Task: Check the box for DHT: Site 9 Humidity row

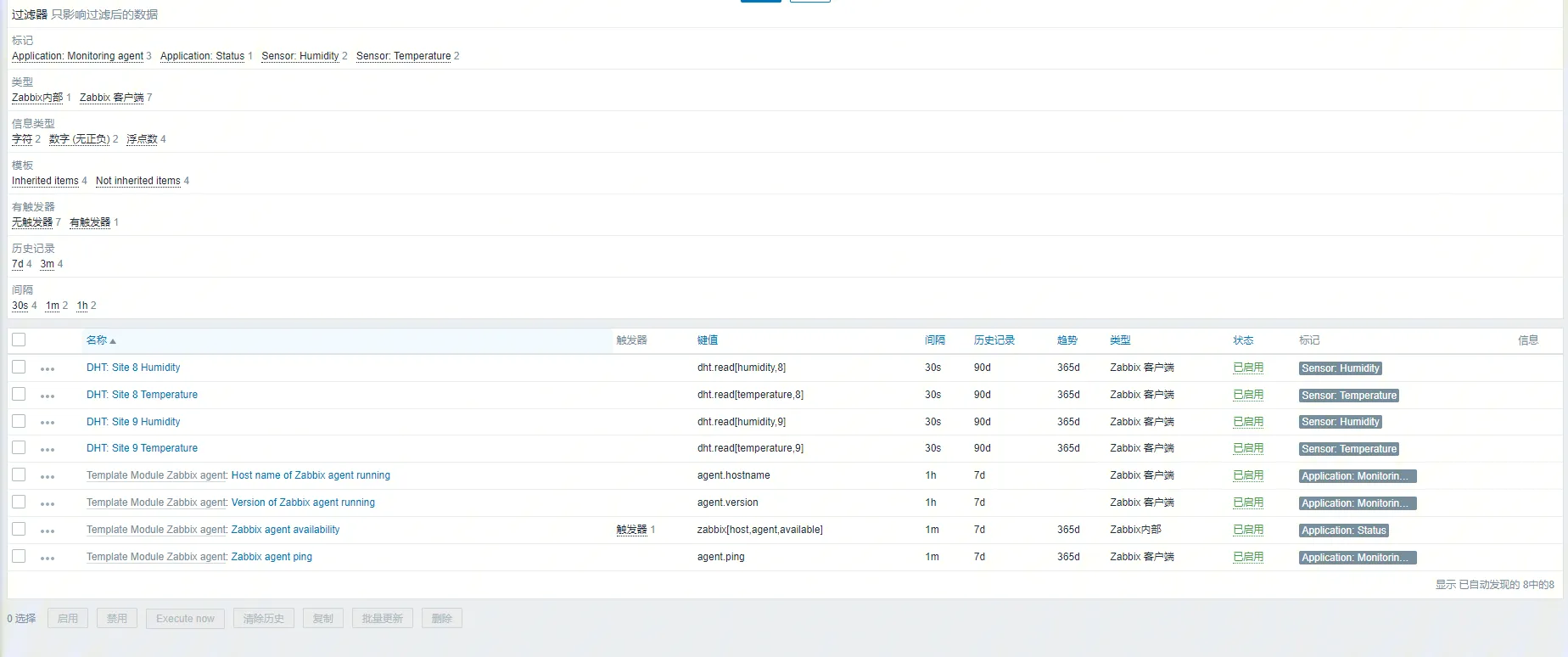Action: (19, 421)
